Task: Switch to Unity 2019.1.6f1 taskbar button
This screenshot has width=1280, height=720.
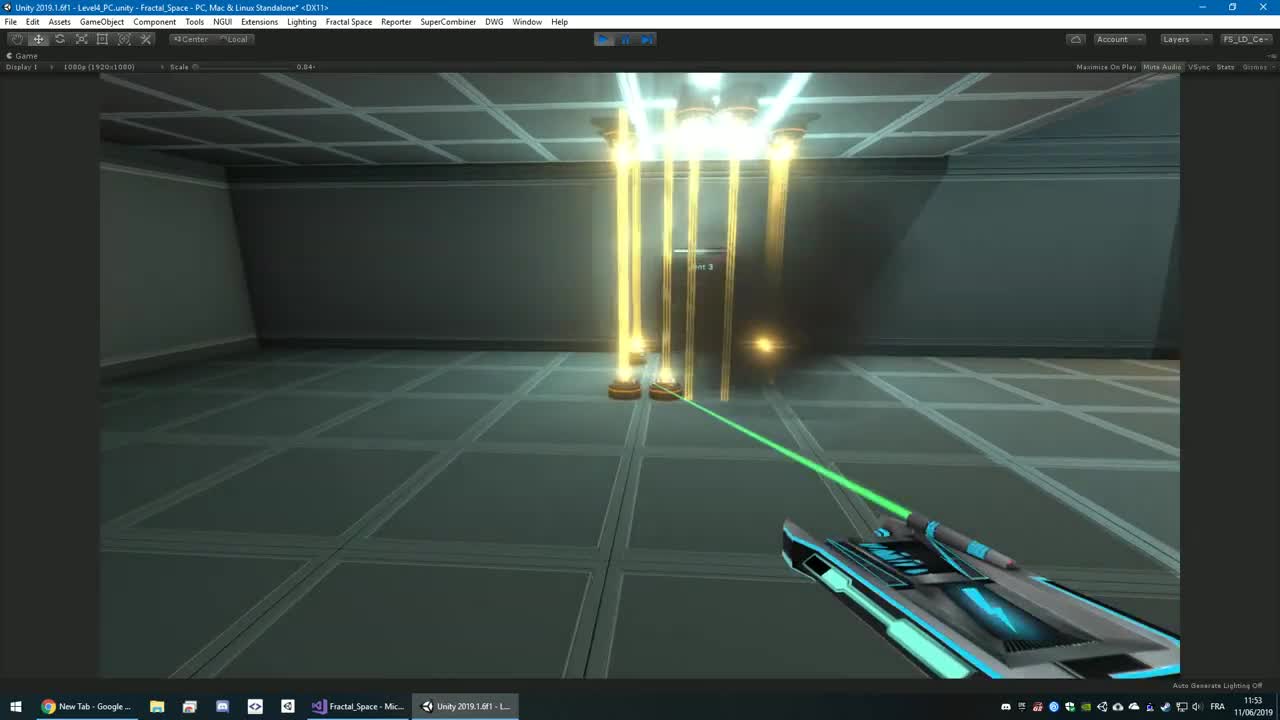Action: (x=465, y=706)
